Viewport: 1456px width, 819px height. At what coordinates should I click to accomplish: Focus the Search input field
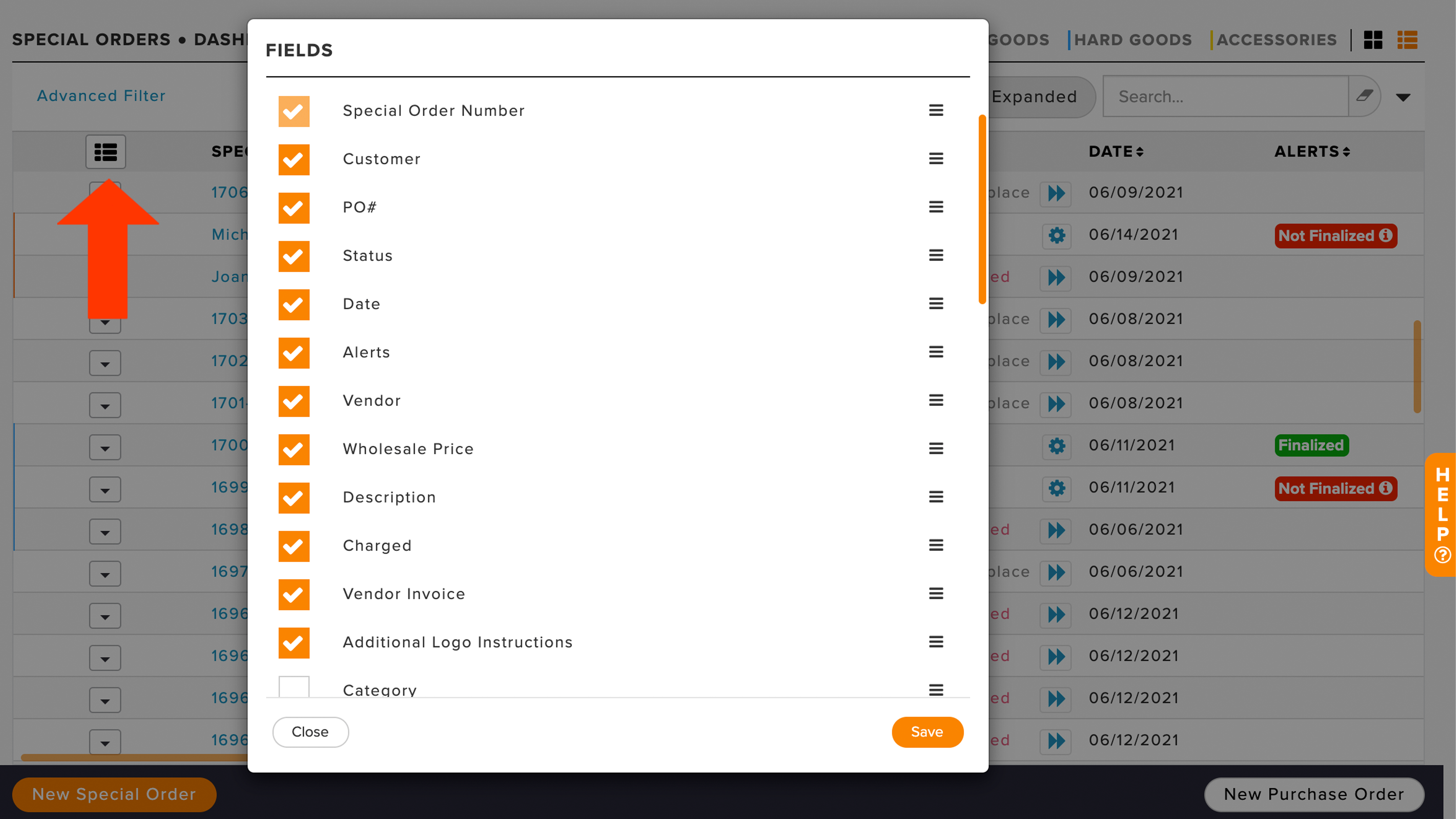(x=1225, y=96)
